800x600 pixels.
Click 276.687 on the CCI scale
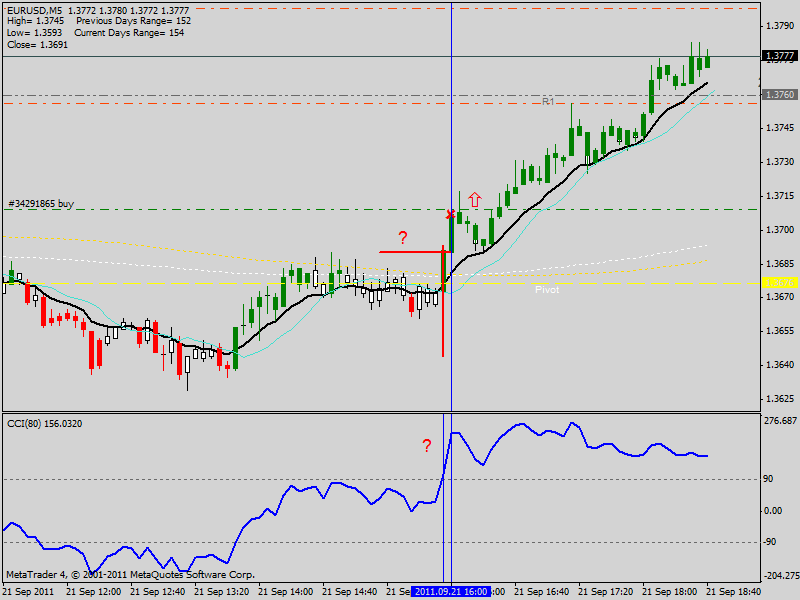point(781,420)
